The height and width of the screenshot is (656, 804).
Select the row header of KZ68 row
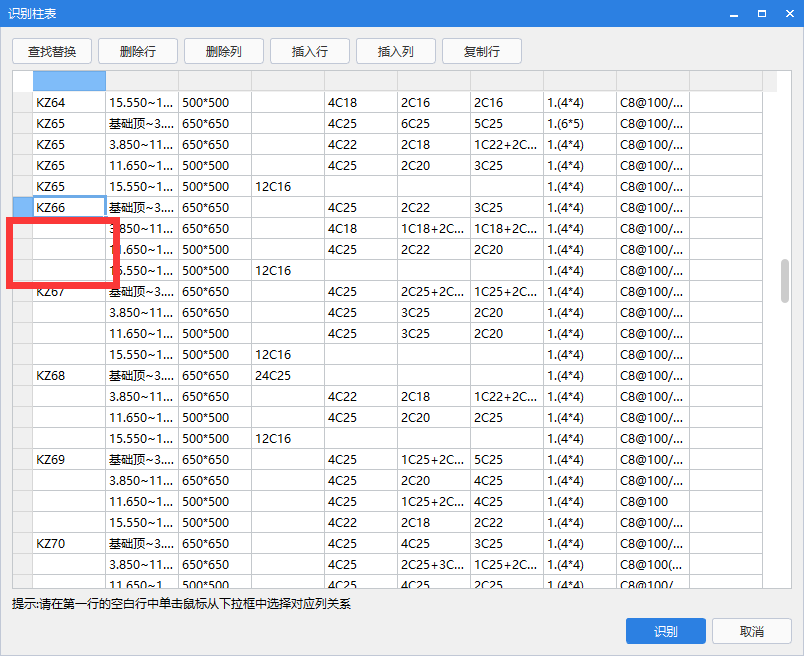point(23,376)
